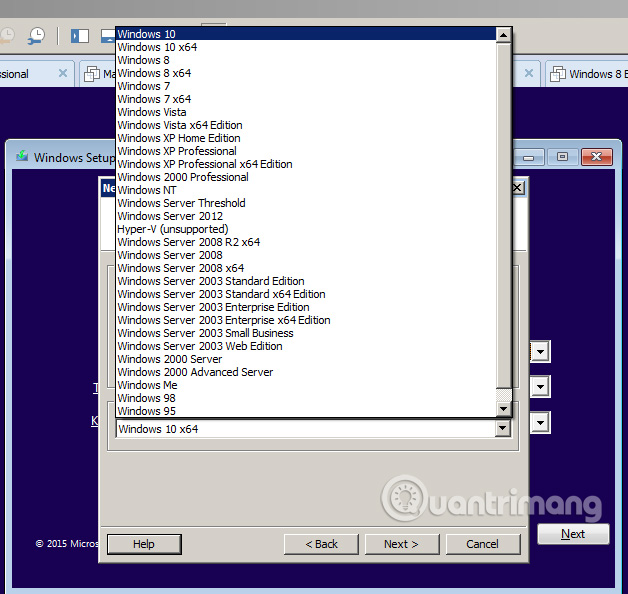Collapse the Windows 10 x64 version combo box
628x594 pixels.
503,429
